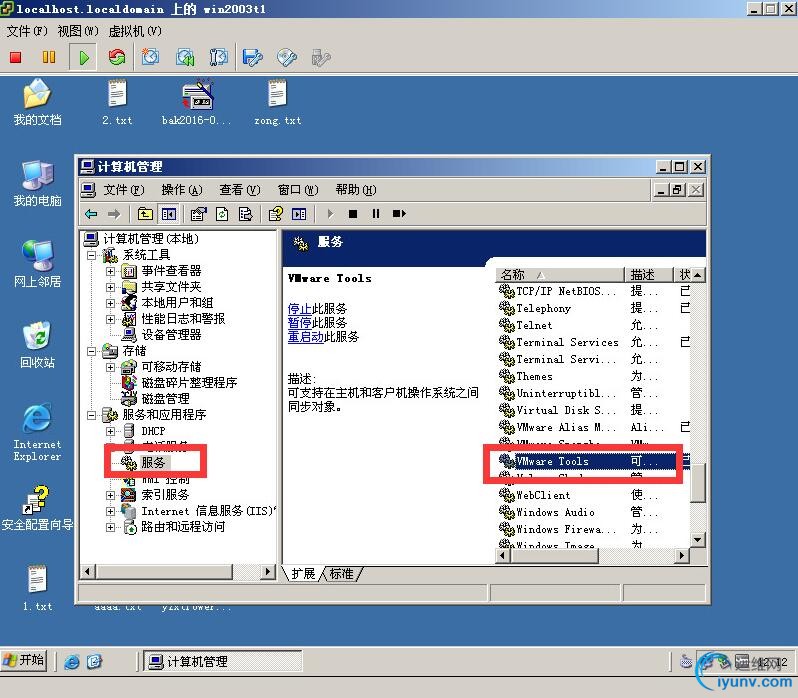Open Recycle Bin desktop icon

[x=37, y=345]
